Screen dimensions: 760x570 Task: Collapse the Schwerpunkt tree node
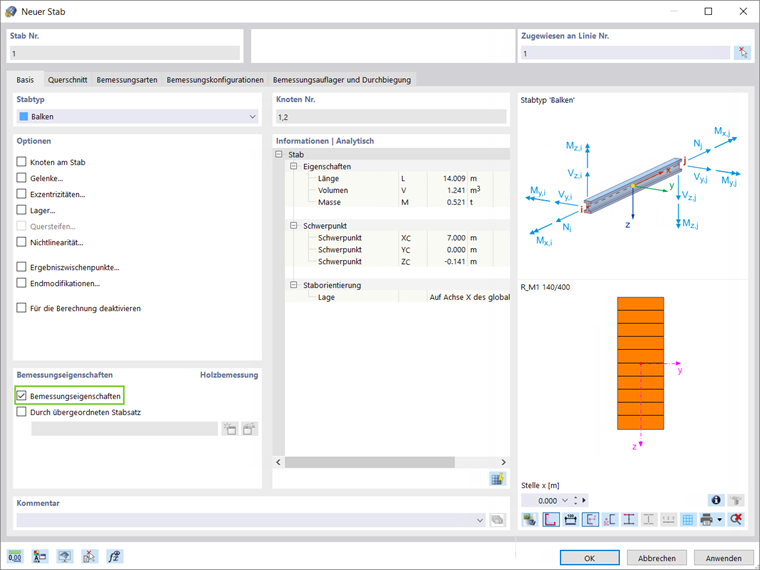(293, 226)
